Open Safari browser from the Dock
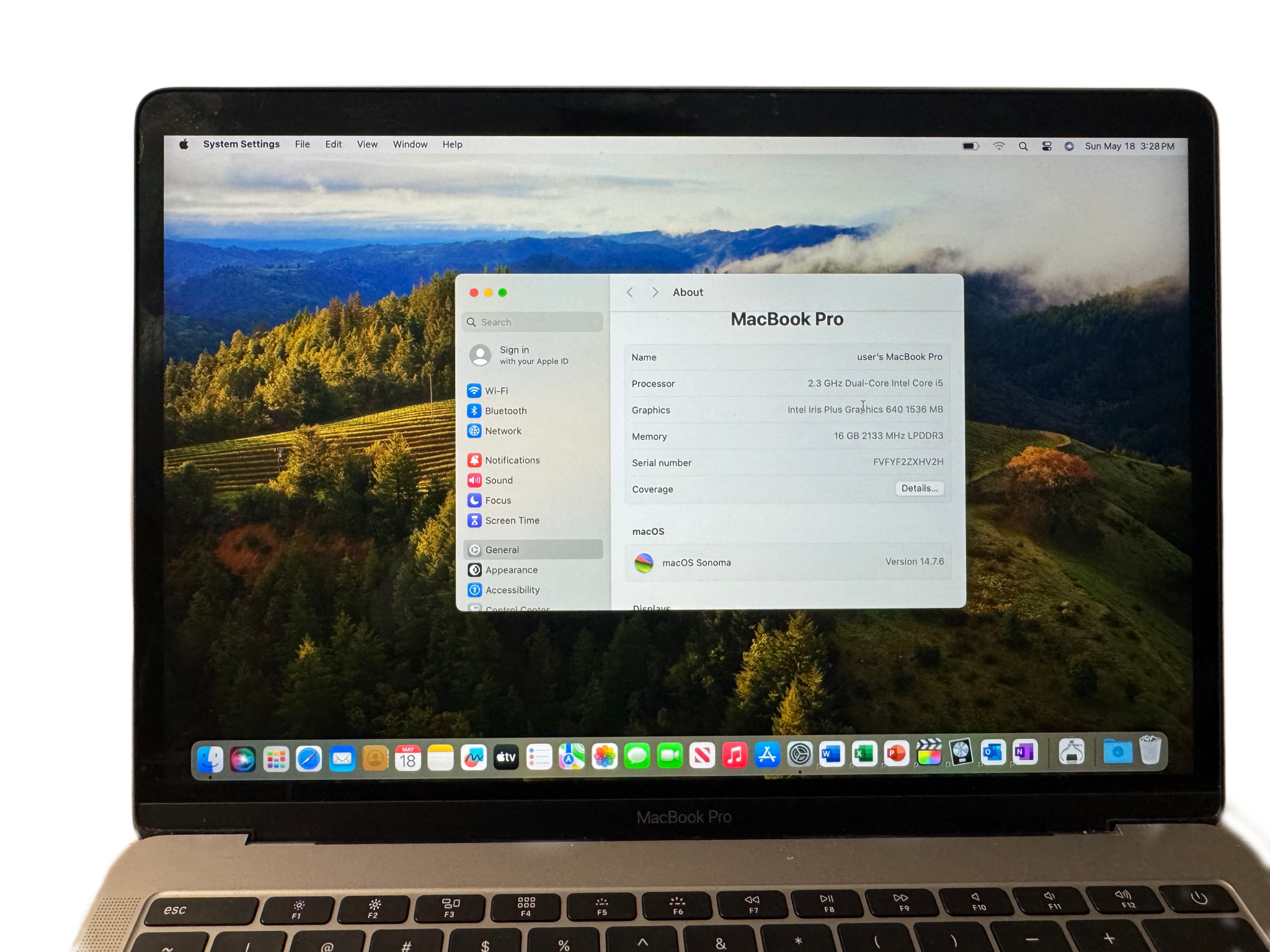 tap(309, 759)
